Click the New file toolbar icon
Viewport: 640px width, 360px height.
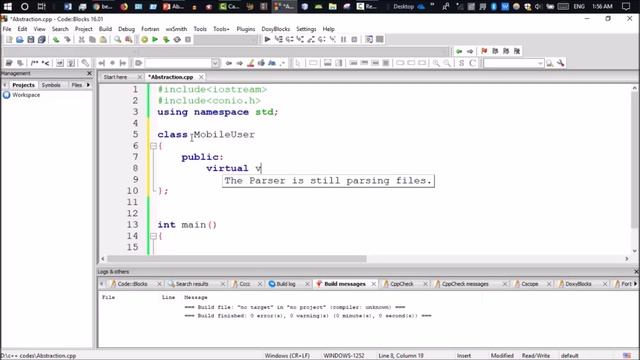tap(9, 40)
